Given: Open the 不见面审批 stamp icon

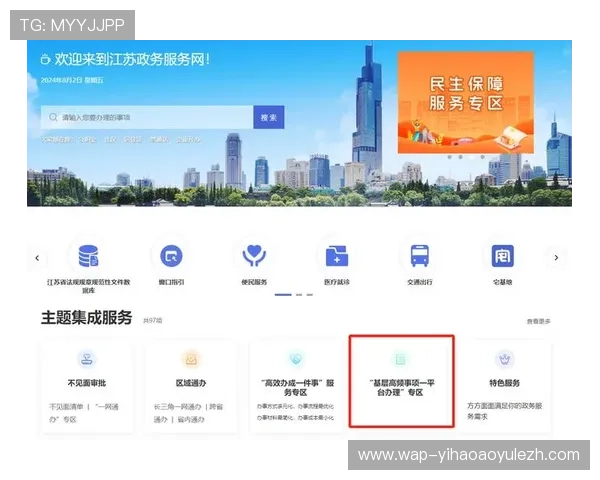Looking at the screenshot, I should 87,359.
